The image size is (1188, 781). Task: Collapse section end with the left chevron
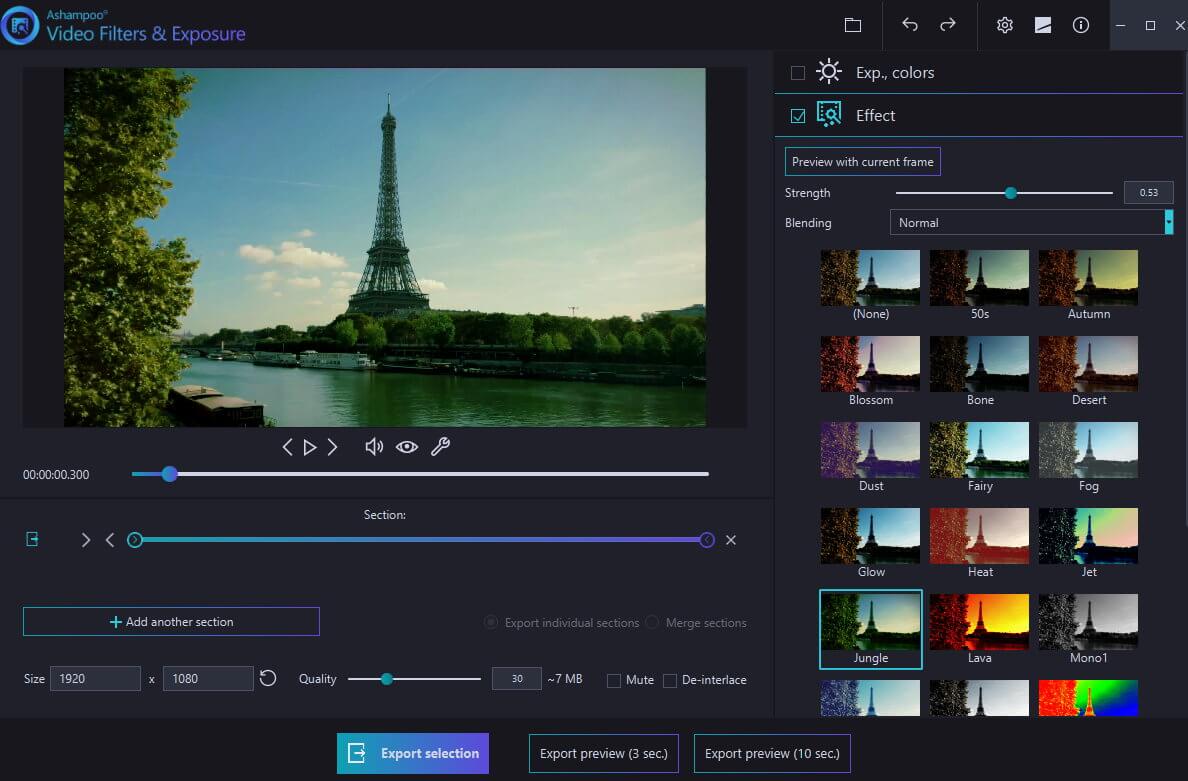pos(110,539)
